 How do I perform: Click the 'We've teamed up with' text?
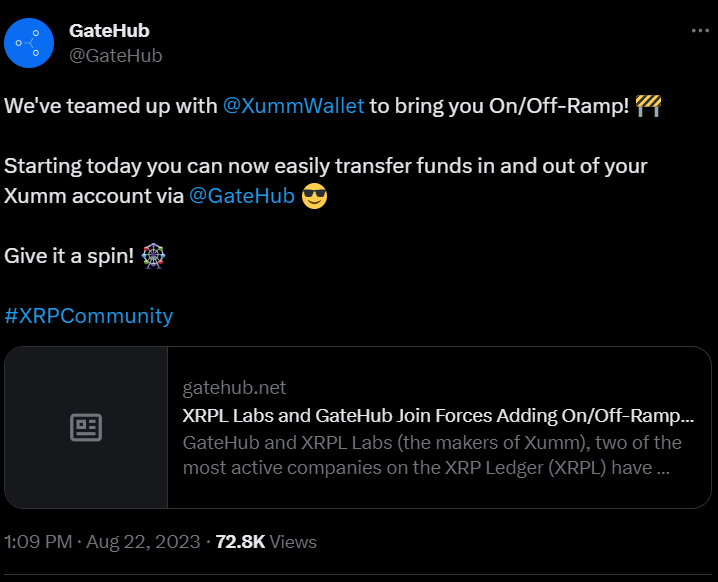coord(110,106)
